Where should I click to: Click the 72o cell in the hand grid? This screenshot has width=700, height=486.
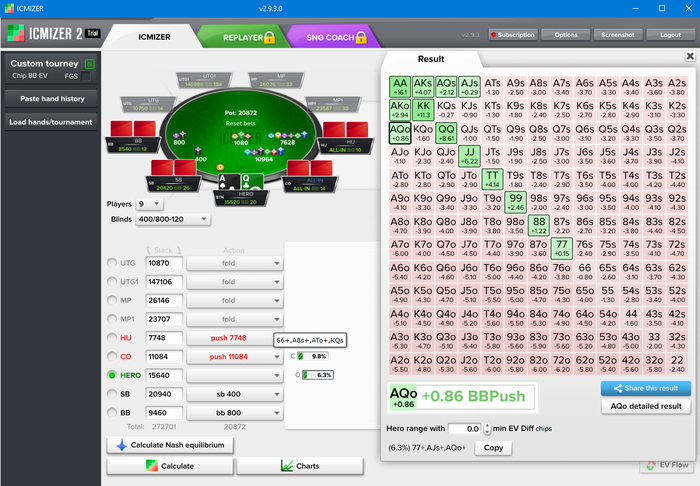(562, 364)
